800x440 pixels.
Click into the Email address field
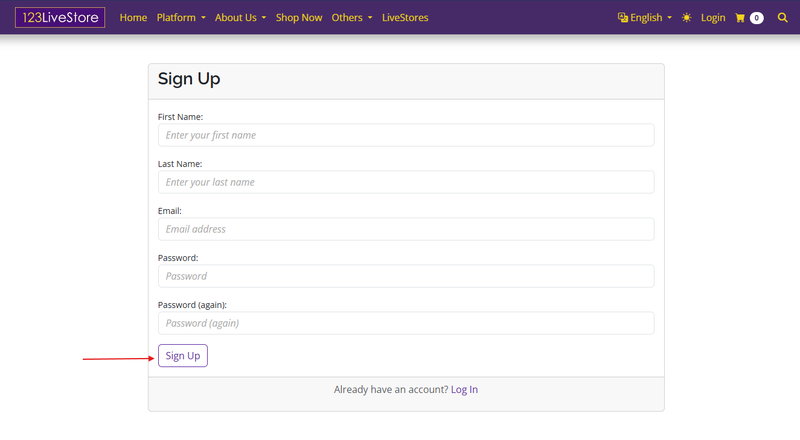(x=406, y=229)
